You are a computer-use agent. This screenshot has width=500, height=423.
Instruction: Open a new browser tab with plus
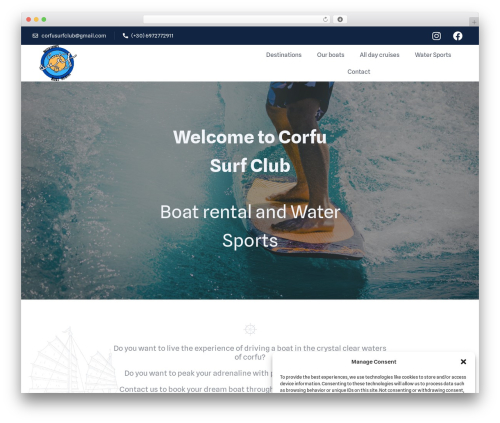(474, 22)
